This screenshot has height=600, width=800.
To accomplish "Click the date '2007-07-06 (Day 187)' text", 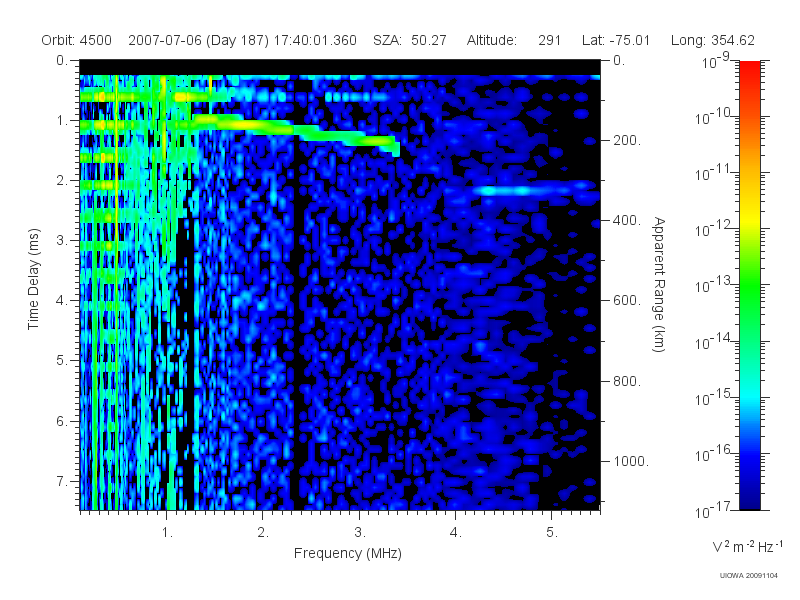I will click(198, 40).
